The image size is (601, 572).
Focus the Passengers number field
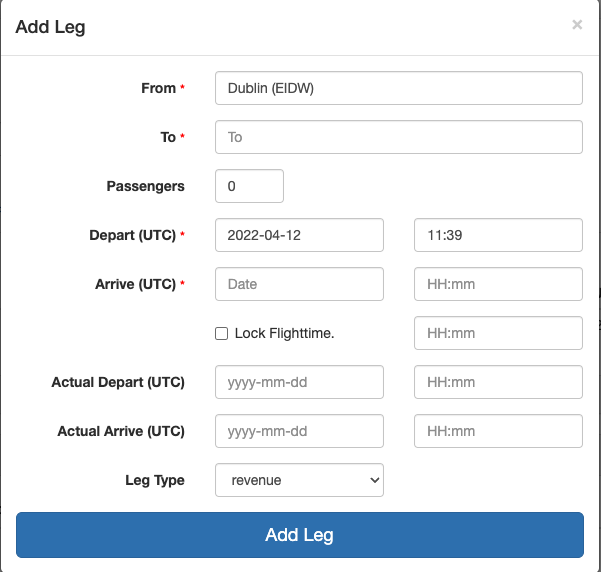[x=249, y=186]
